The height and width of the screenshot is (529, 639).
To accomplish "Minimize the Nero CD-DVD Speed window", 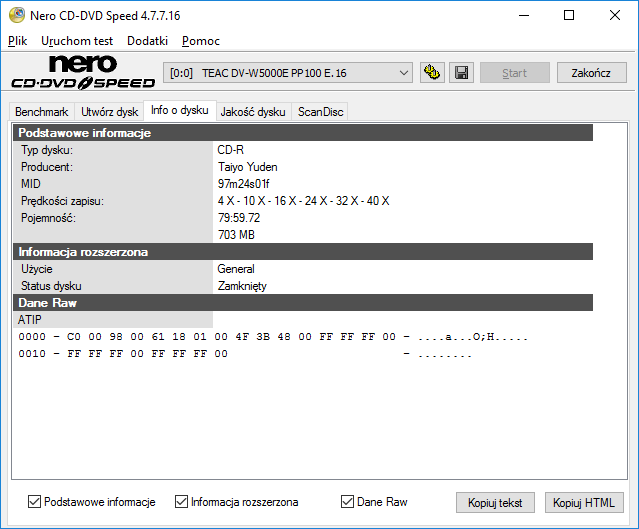I will point(524,15).
